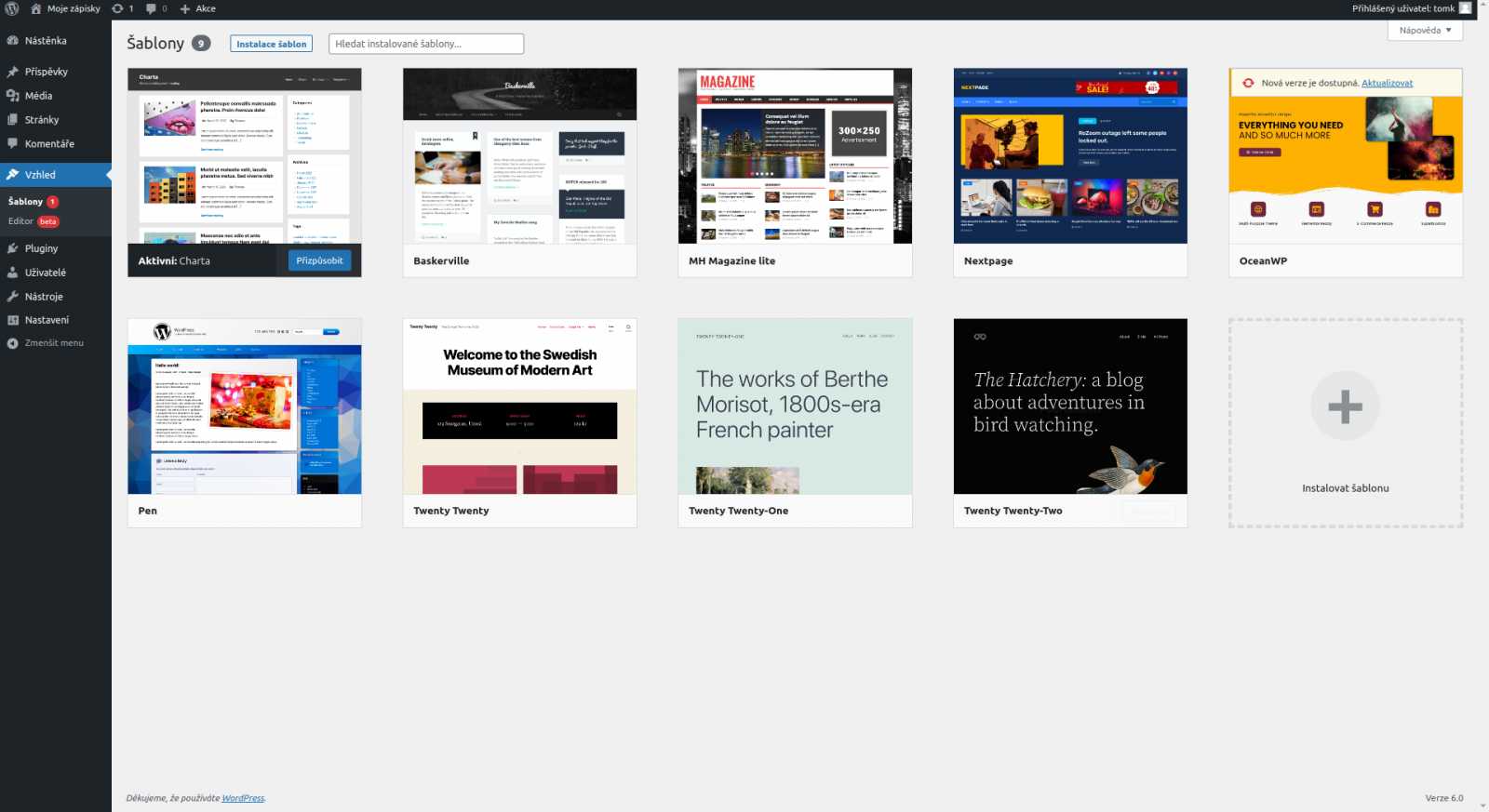Click the plus icon next to Akce
This screenshot has width=1489, height=812.
184,8
